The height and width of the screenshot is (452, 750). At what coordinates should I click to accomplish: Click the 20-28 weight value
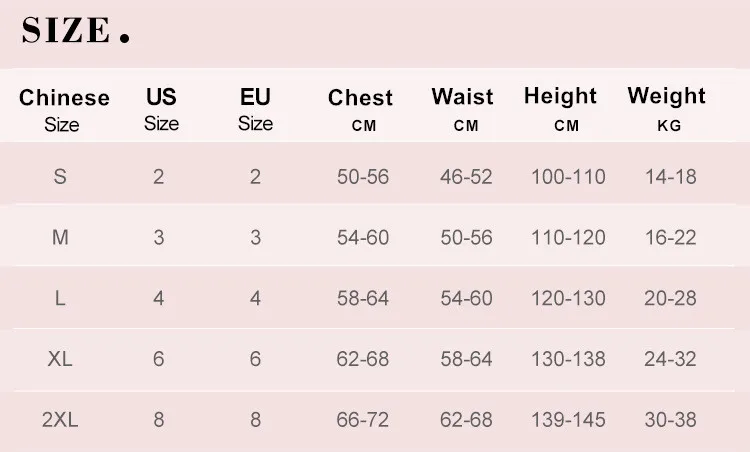pyautogui.click(x=670, y=298)
